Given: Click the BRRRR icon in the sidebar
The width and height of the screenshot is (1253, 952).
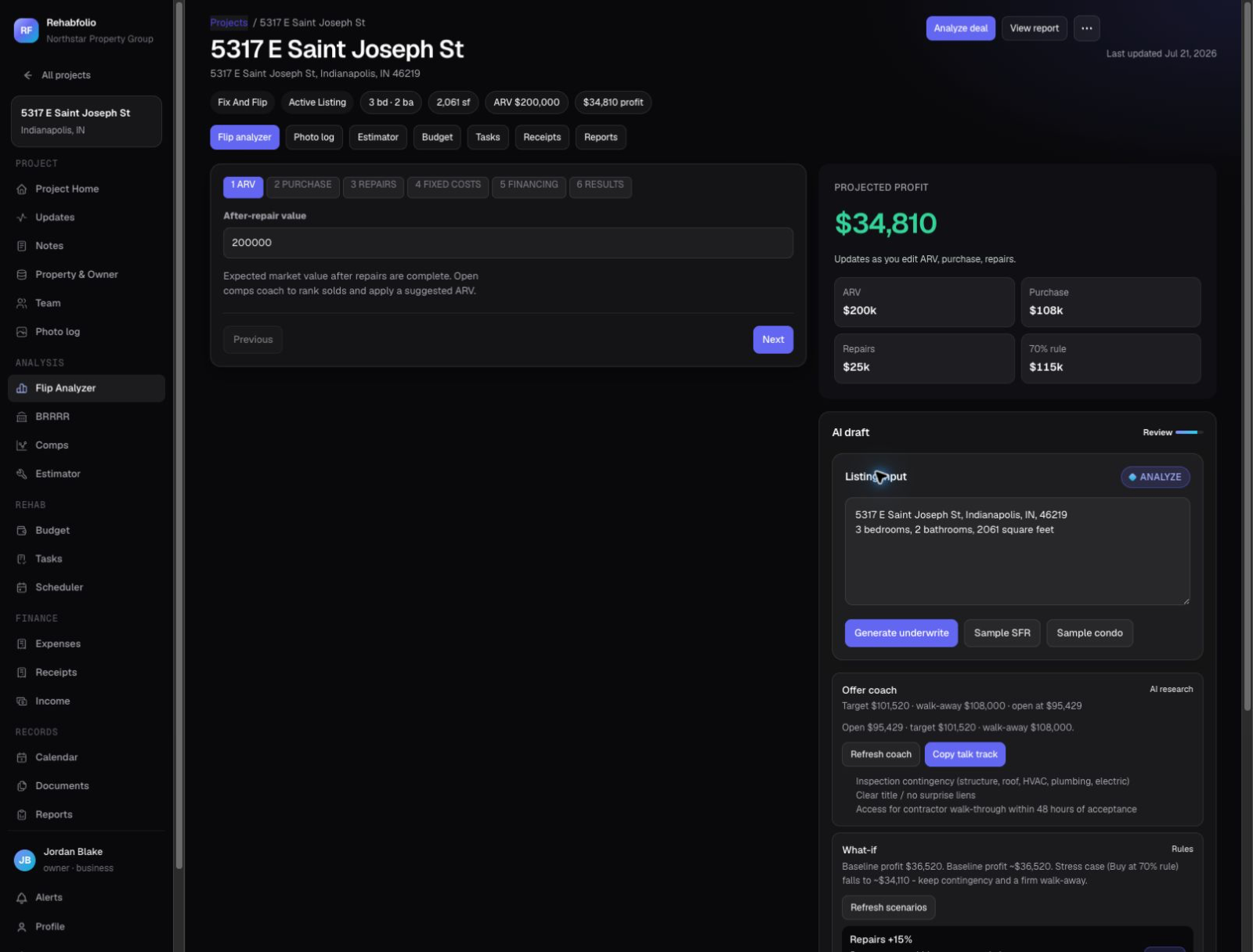Looking at the screenshot, I should point(22,416).
